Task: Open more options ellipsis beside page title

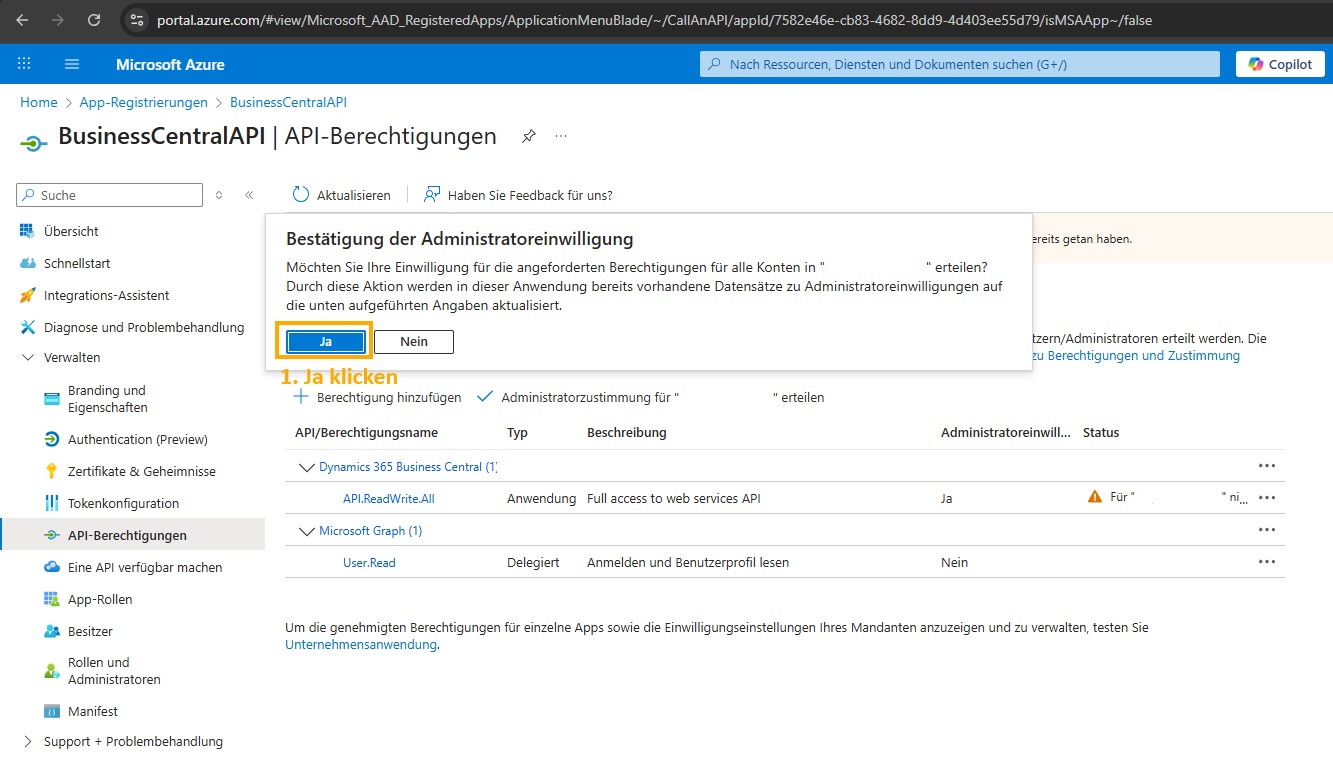Action: 561,136
